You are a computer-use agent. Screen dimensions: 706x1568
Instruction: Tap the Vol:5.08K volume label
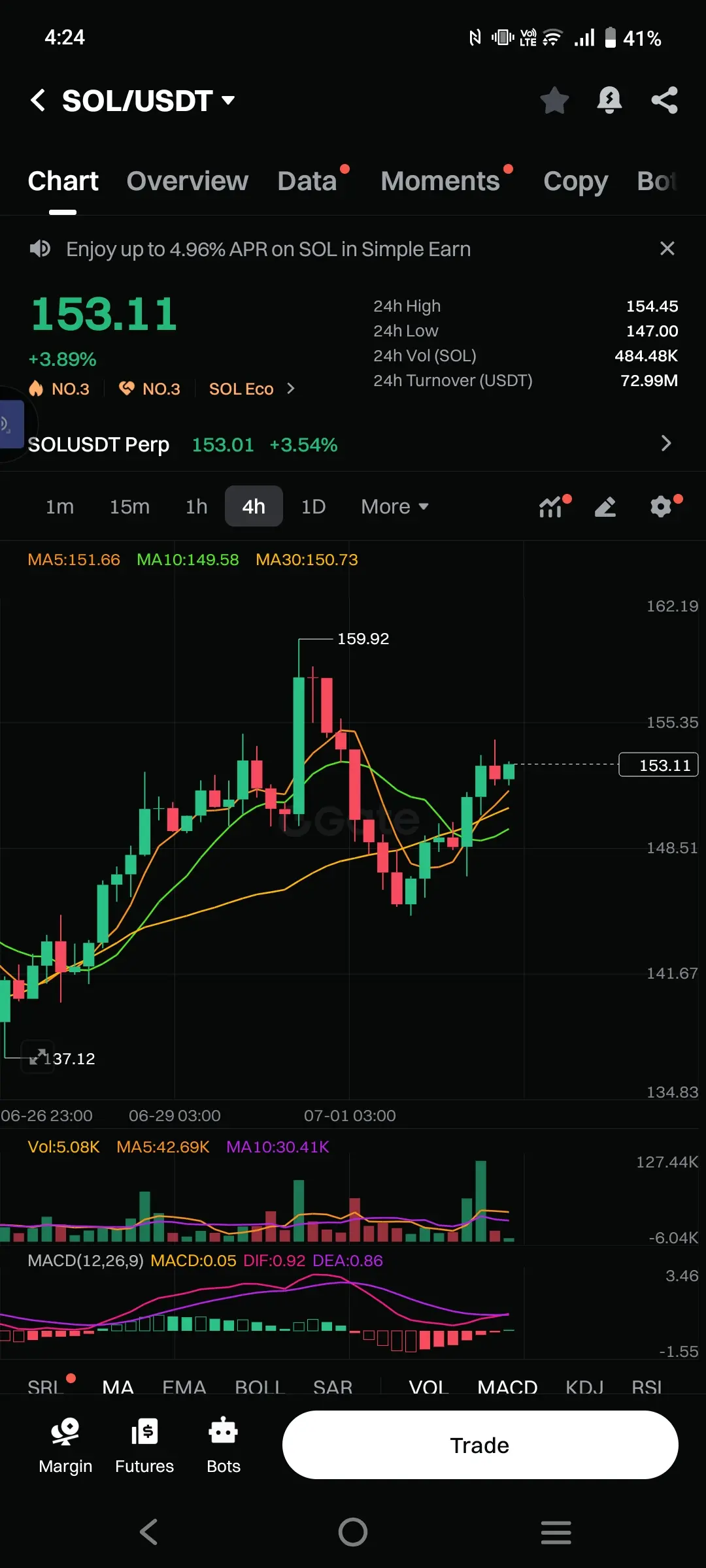coord(63,1147)
